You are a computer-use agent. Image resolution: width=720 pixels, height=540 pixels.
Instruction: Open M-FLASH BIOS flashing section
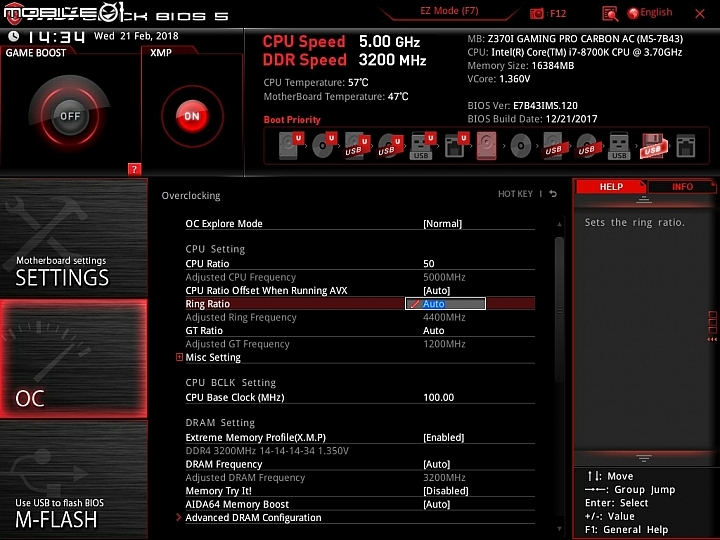[73, 480]
